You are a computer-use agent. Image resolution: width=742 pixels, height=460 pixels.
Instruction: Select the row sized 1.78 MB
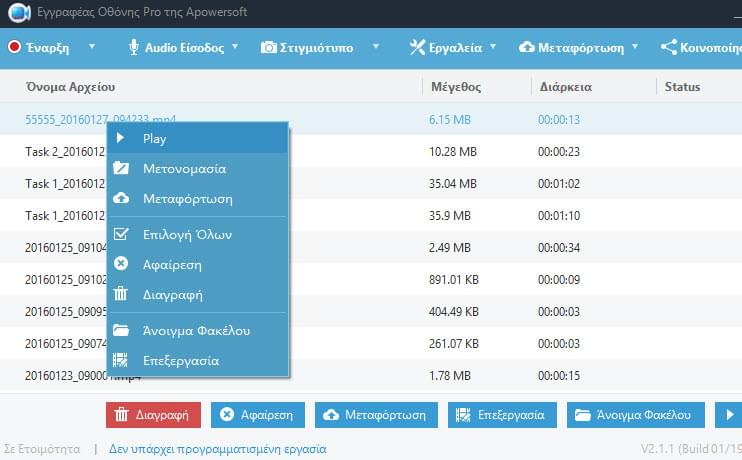371,376
